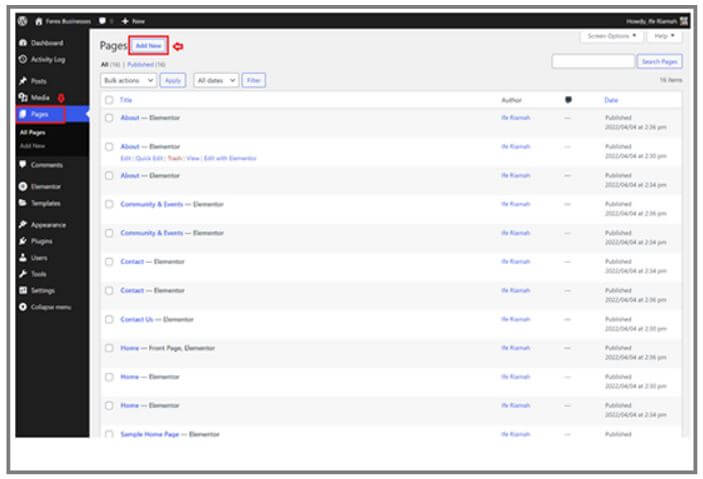Click the Users person icon
The width and height of the screenshot is (703, 479).
click(x=23, y=257)
